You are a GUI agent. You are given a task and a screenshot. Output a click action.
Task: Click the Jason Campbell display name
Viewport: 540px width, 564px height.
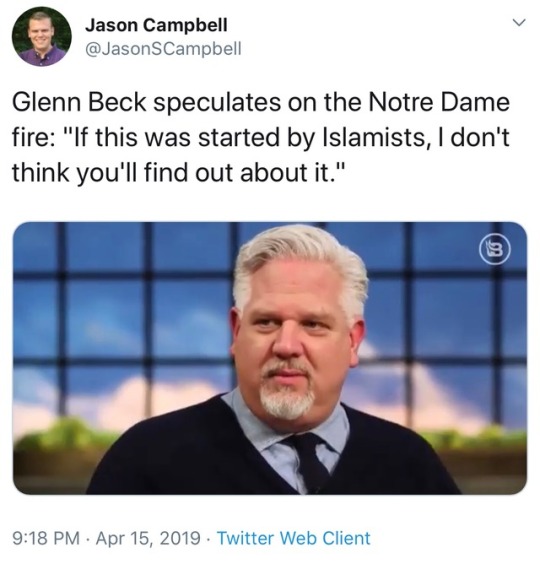click(x=156, y=25)
